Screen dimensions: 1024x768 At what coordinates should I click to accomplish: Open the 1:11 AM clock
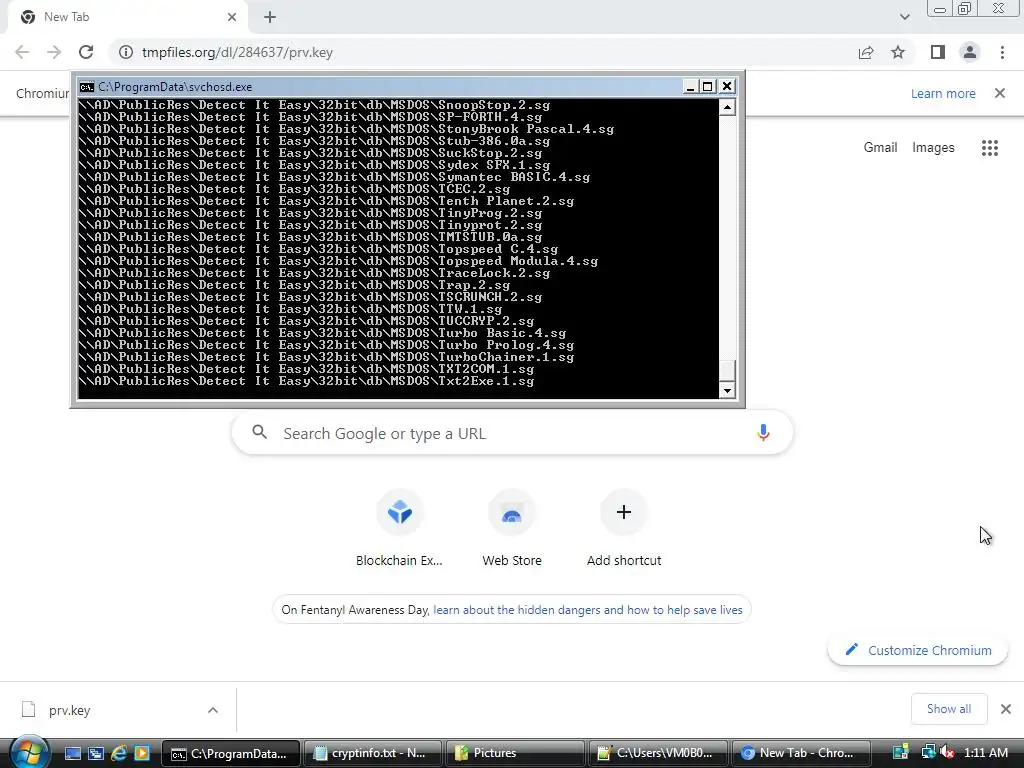click(985, 753)
